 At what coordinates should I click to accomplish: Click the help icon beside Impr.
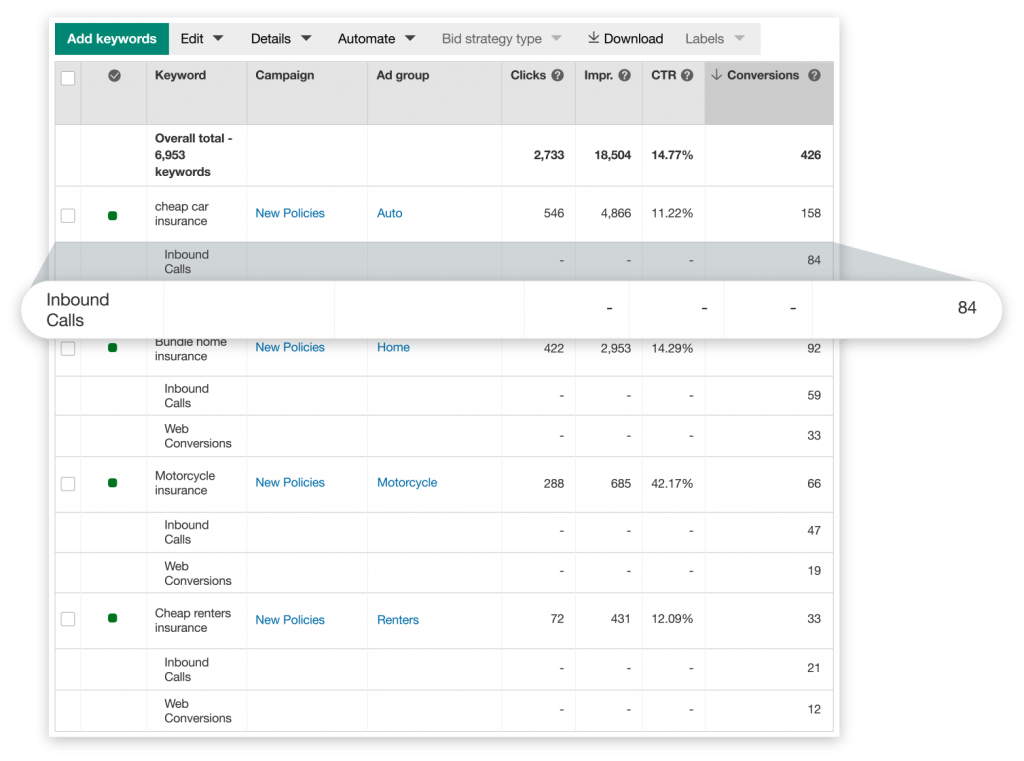pyautogui.click(x=624, y=75)
